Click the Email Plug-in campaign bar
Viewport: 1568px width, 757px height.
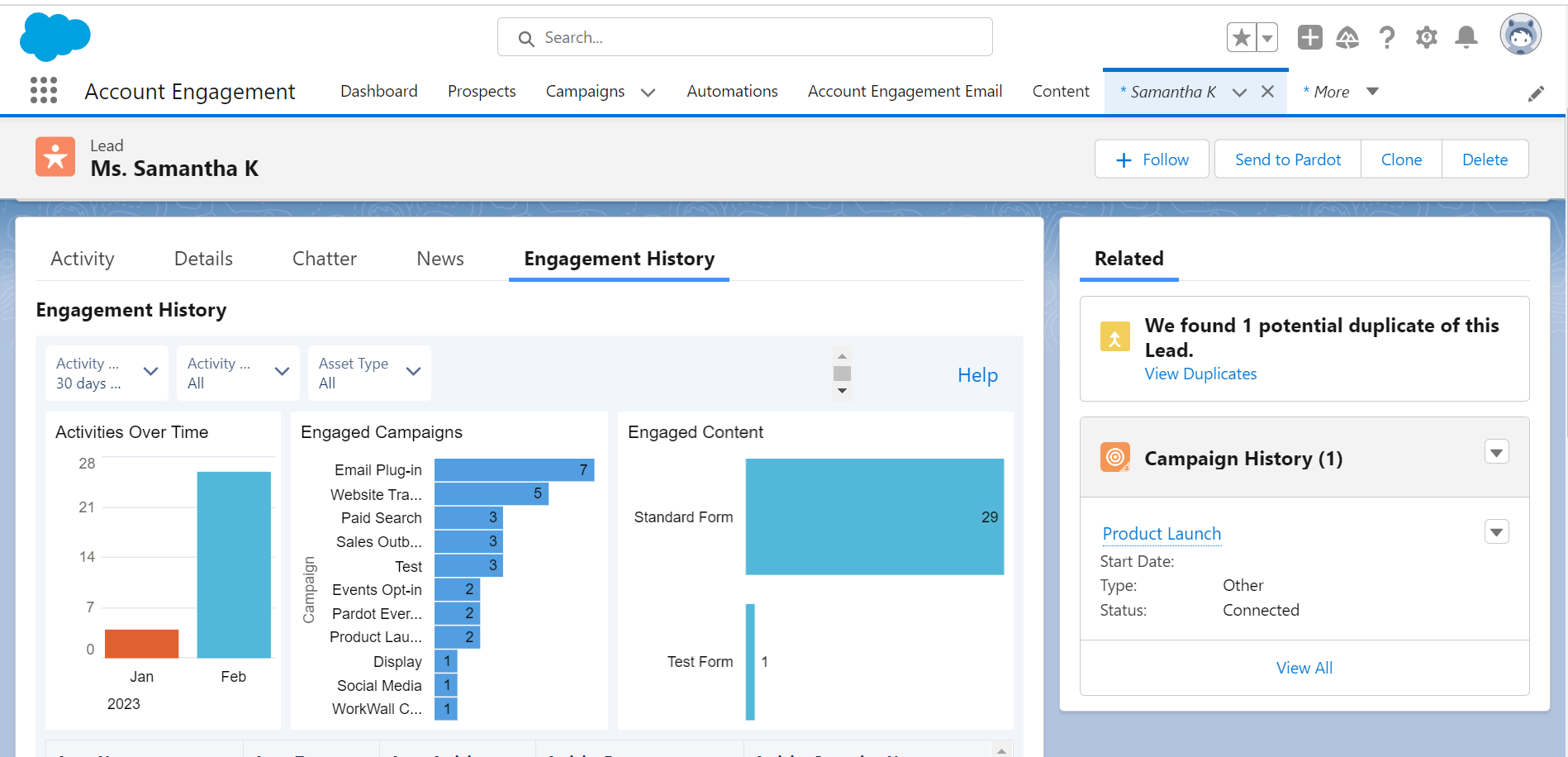coord(514,470)
